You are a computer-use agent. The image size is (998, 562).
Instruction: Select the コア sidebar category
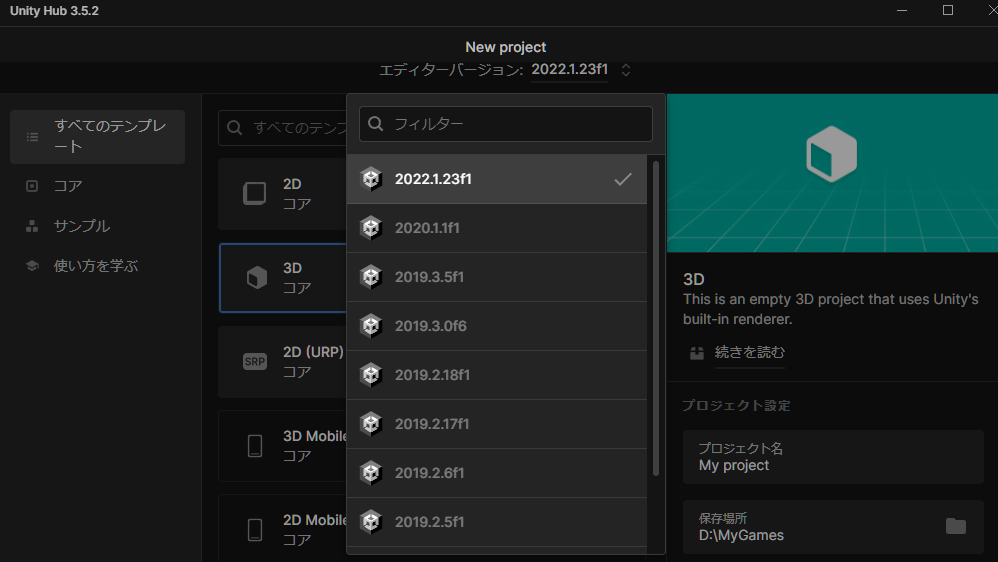(97, 186)
